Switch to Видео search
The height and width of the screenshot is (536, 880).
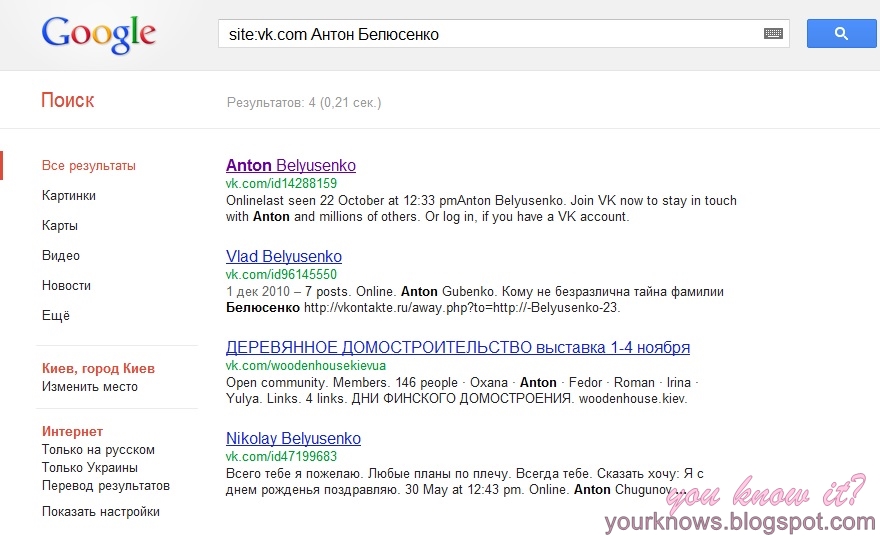pyautogui.click(x=61, y=256)
